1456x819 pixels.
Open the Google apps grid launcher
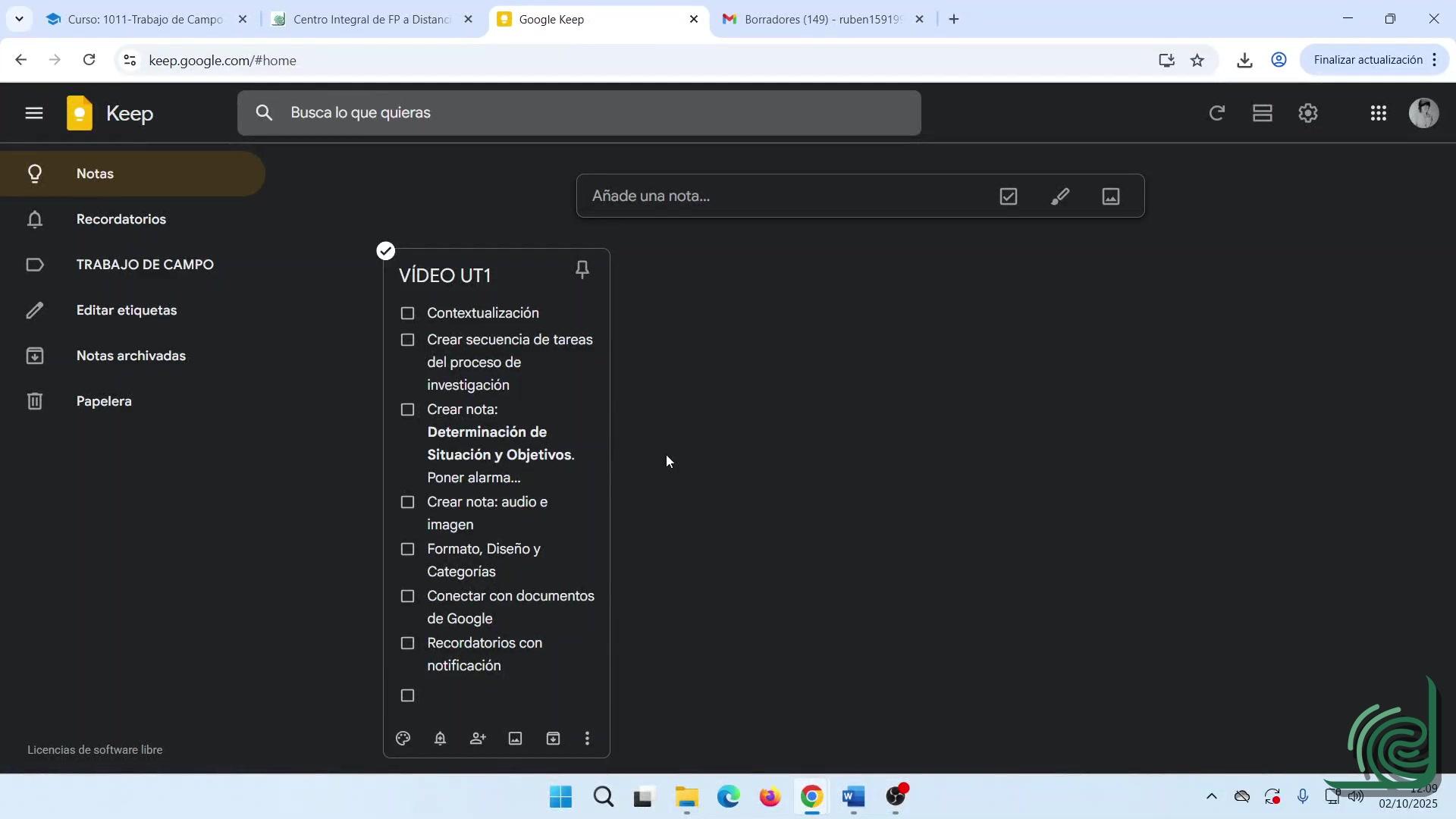click(1378, 114)
